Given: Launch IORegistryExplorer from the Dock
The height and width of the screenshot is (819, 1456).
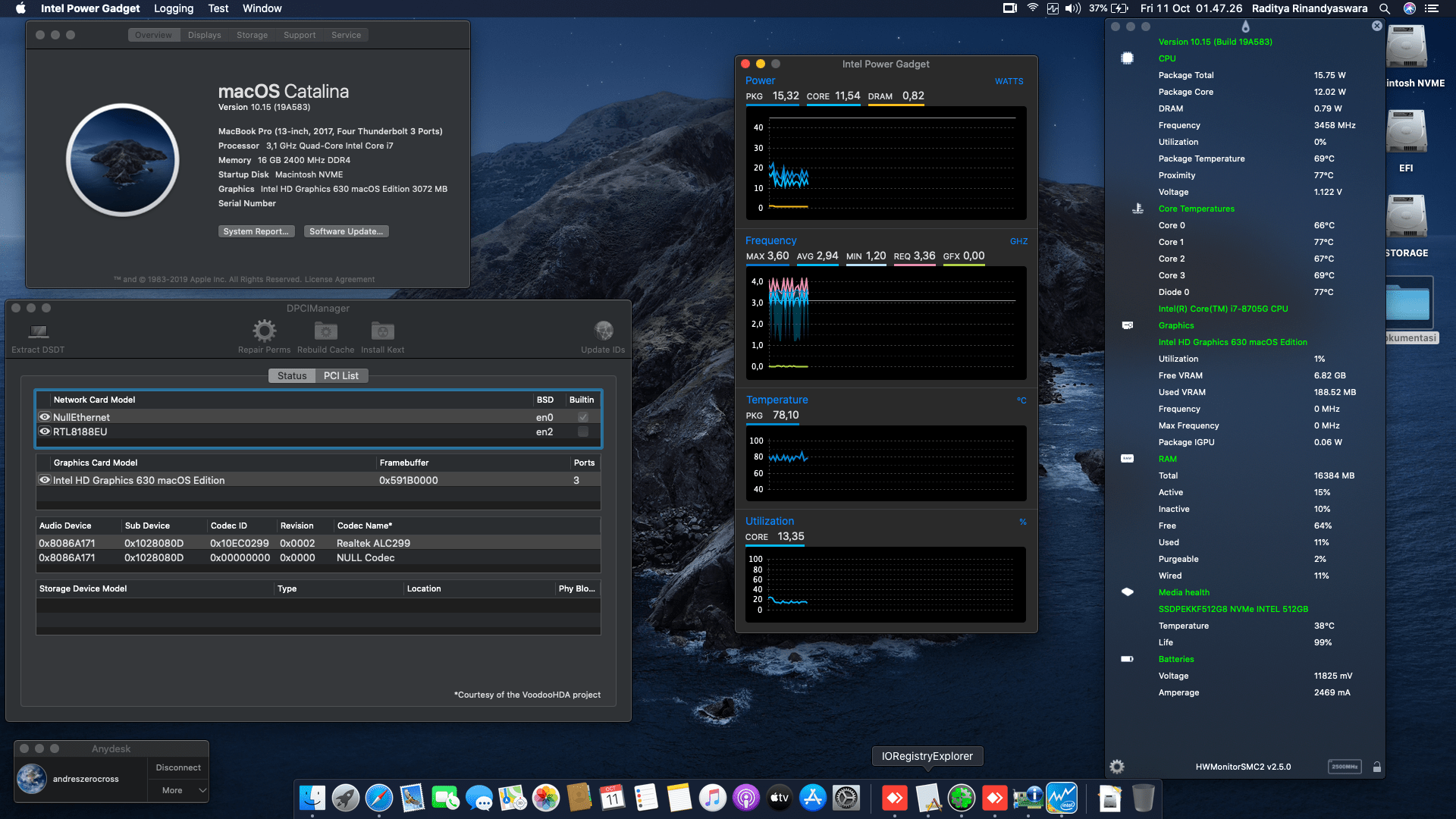Looking at the screenshot, I should coord(928,798).
